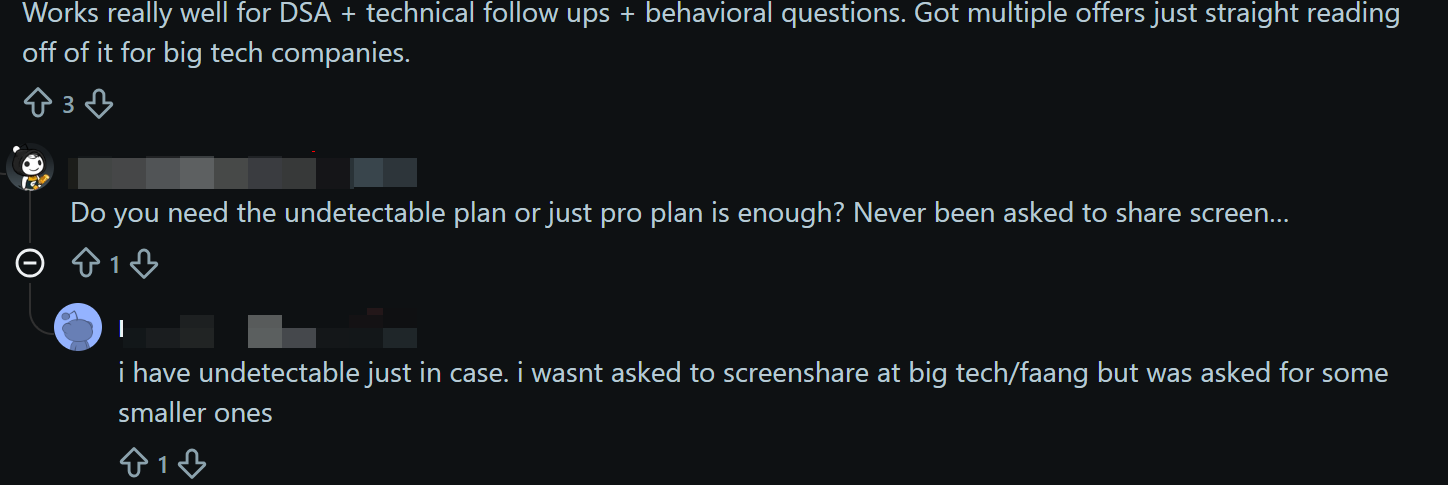Screen dimensions: 1448x485
Task: Click the 'off of it for big tech companies' line
Action: pyautogui.click(x=216, y=53)
